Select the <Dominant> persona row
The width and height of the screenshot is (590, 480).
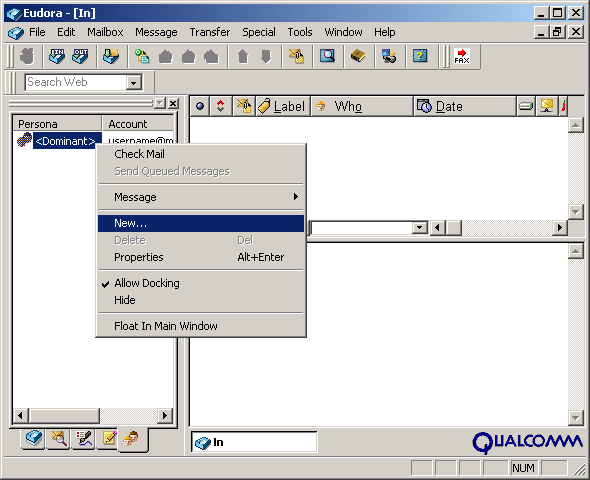coord(67,141)
